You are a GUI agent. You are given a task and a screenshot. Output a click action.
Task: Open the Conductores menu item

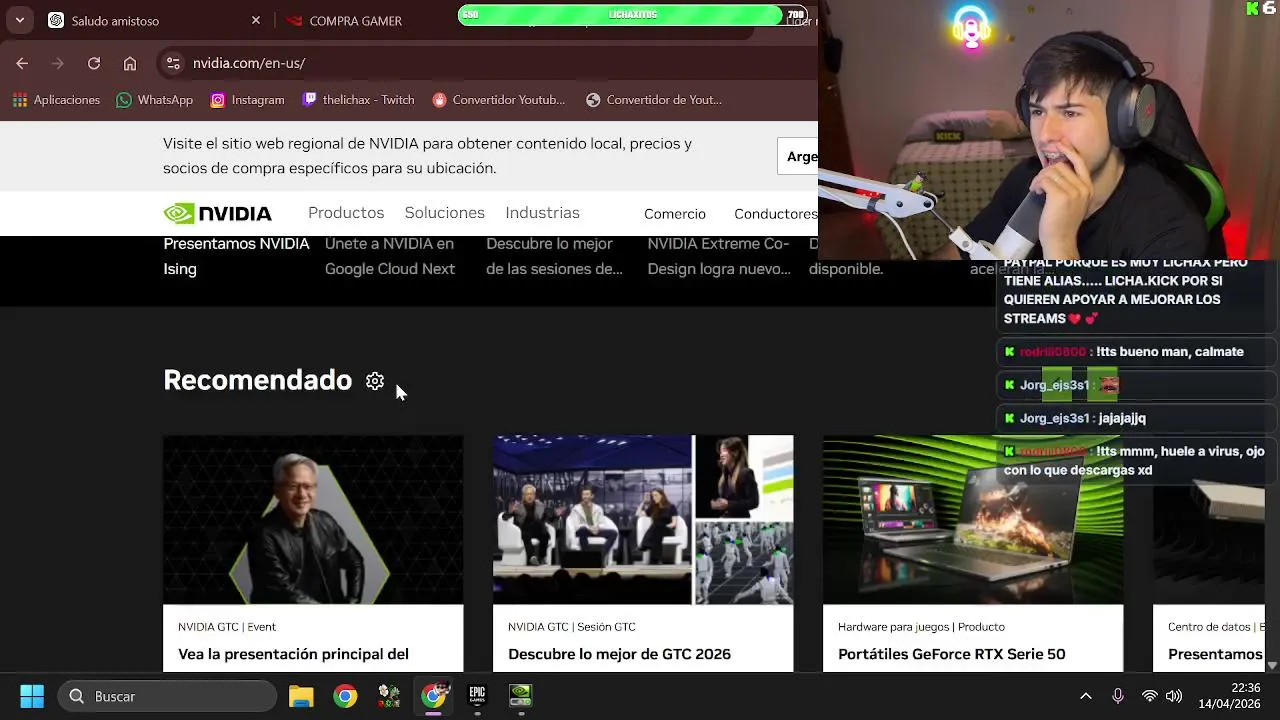776,214
